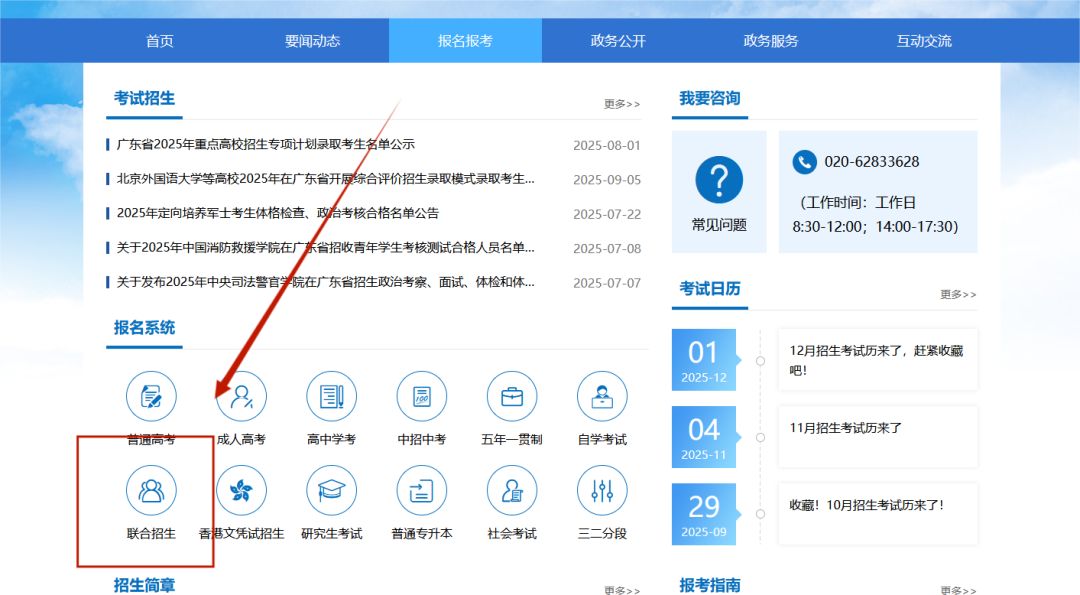Open the 普通高考 registration icon
This screenshot has width=1080, height=595.
[x=151, y=397]
